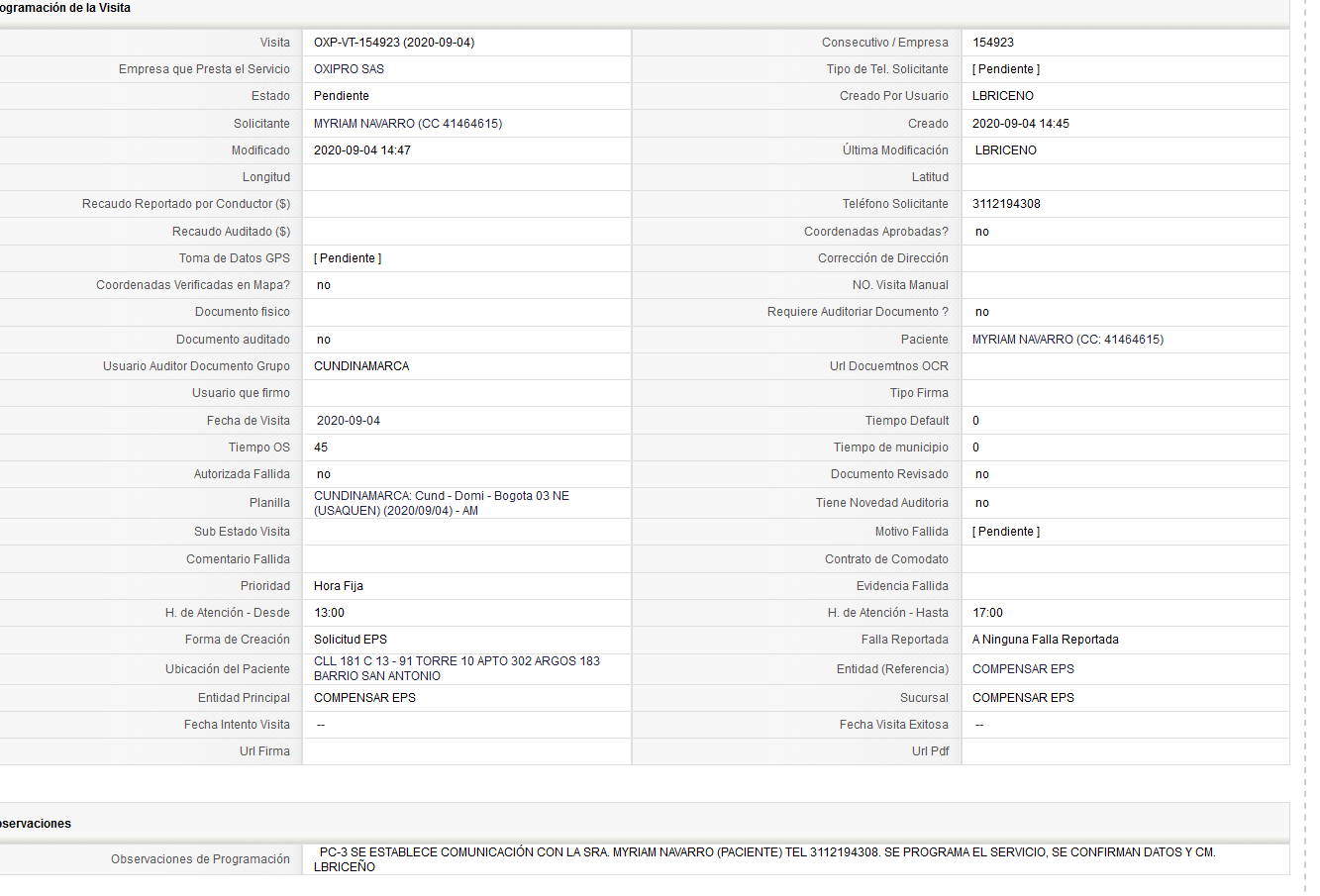The height and width of the screenshot is (896, 1320).
Task: Click the Documento Revisado value no
Action: click(982, 474)
